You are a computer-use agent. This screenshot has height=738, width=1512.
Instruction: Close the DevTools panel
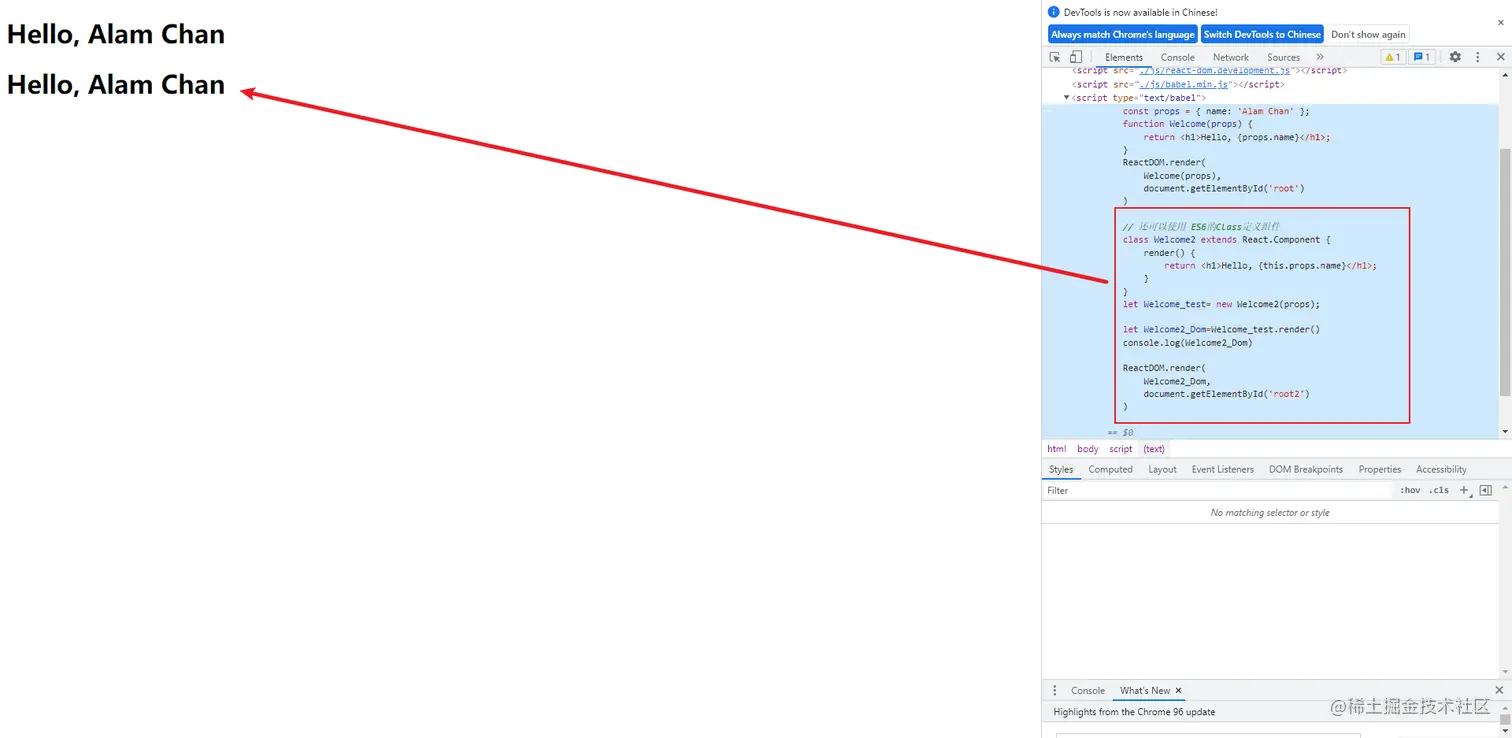(1500, 57)
